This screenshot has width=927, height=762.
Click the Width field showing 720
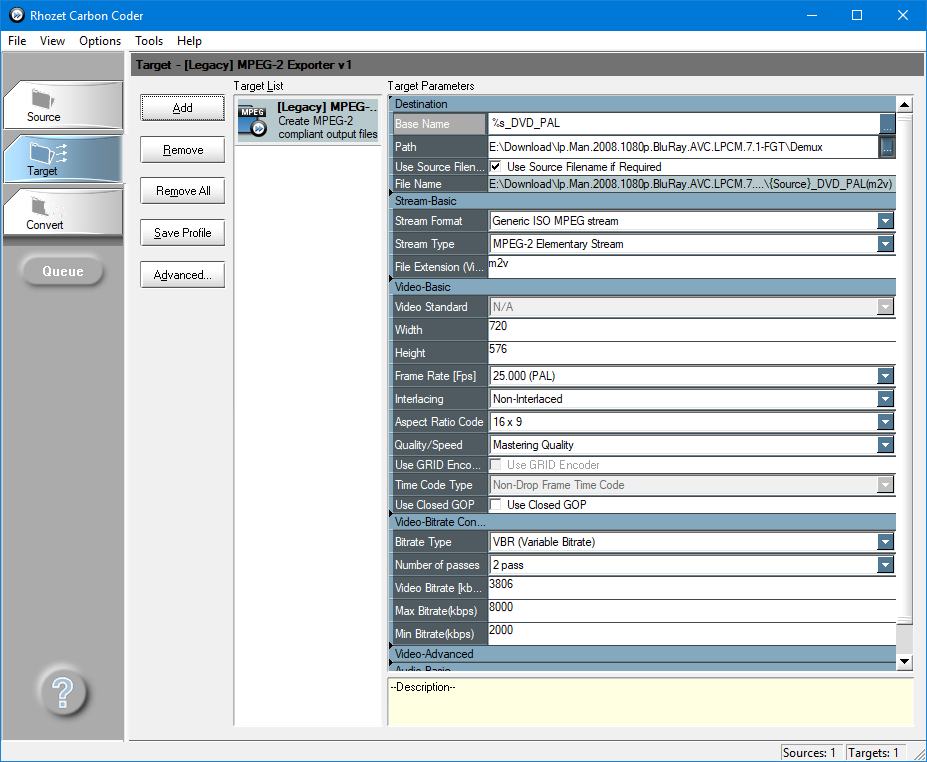pos(692,329)
